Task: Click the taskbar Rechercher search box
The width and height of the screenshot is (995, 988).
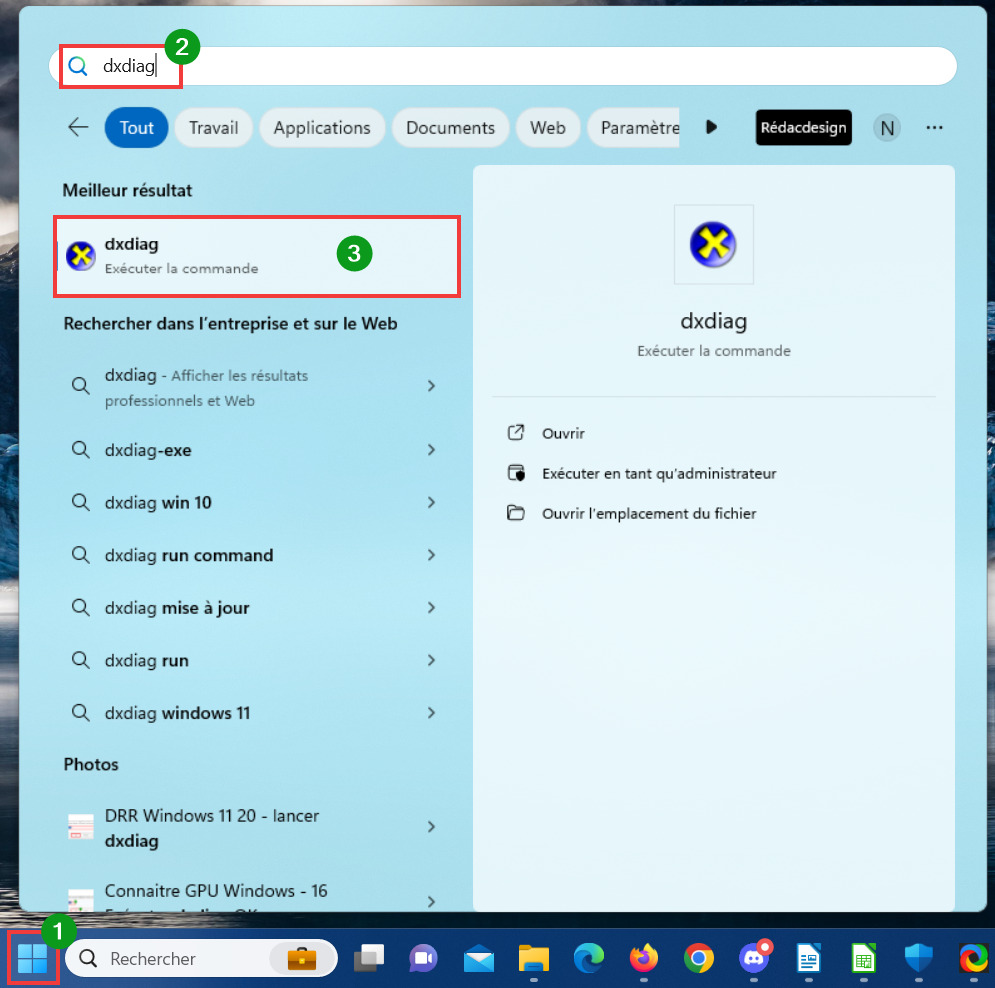Action: tap(201, 958)
